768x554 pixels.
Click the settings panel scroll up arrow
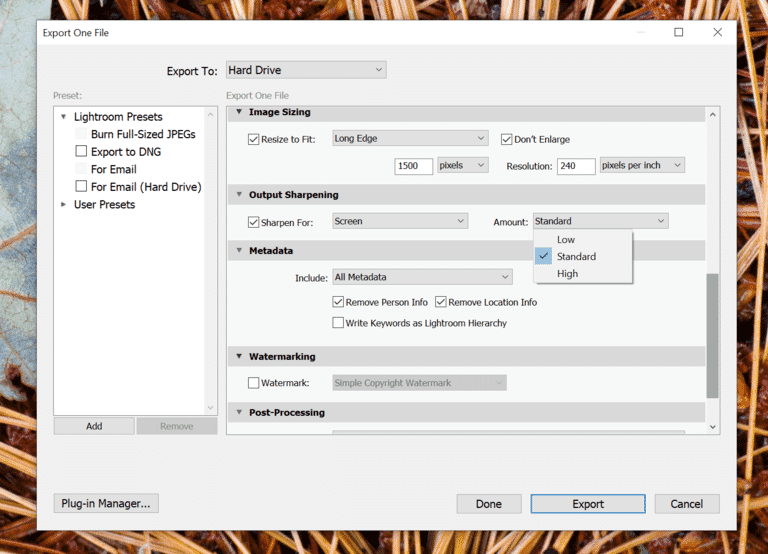pyautogui.click(x=713, y=115)
